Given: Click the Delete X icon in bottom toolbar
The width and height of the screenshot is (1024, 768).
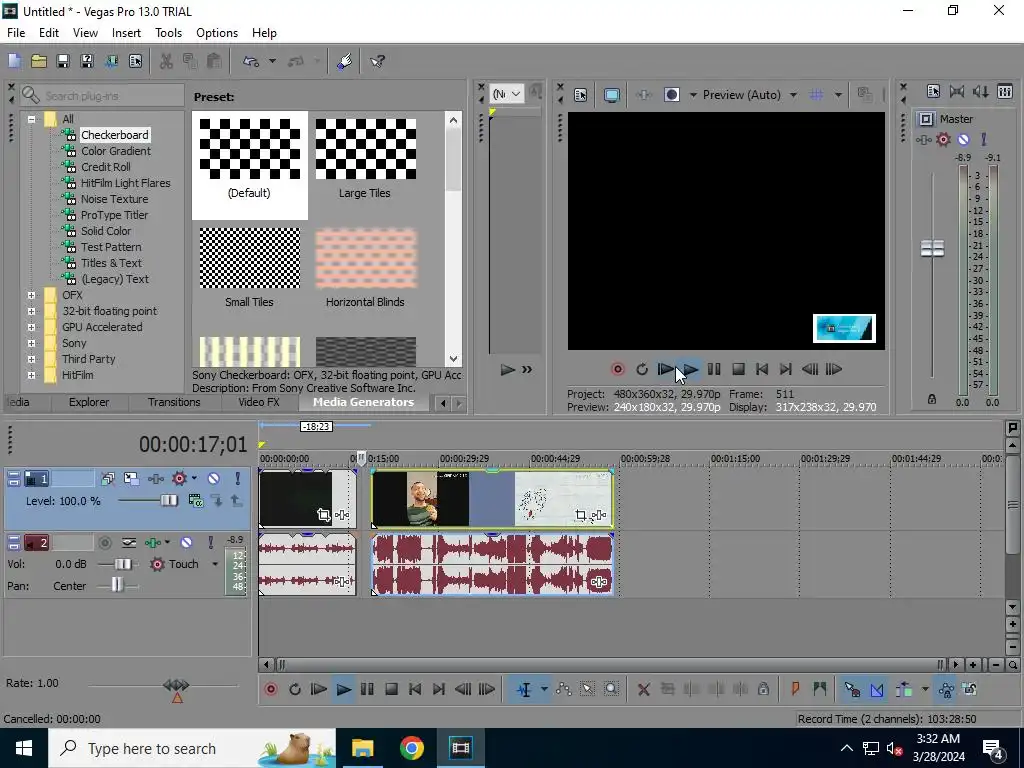Looking at the screenshot, I should 643,690.
